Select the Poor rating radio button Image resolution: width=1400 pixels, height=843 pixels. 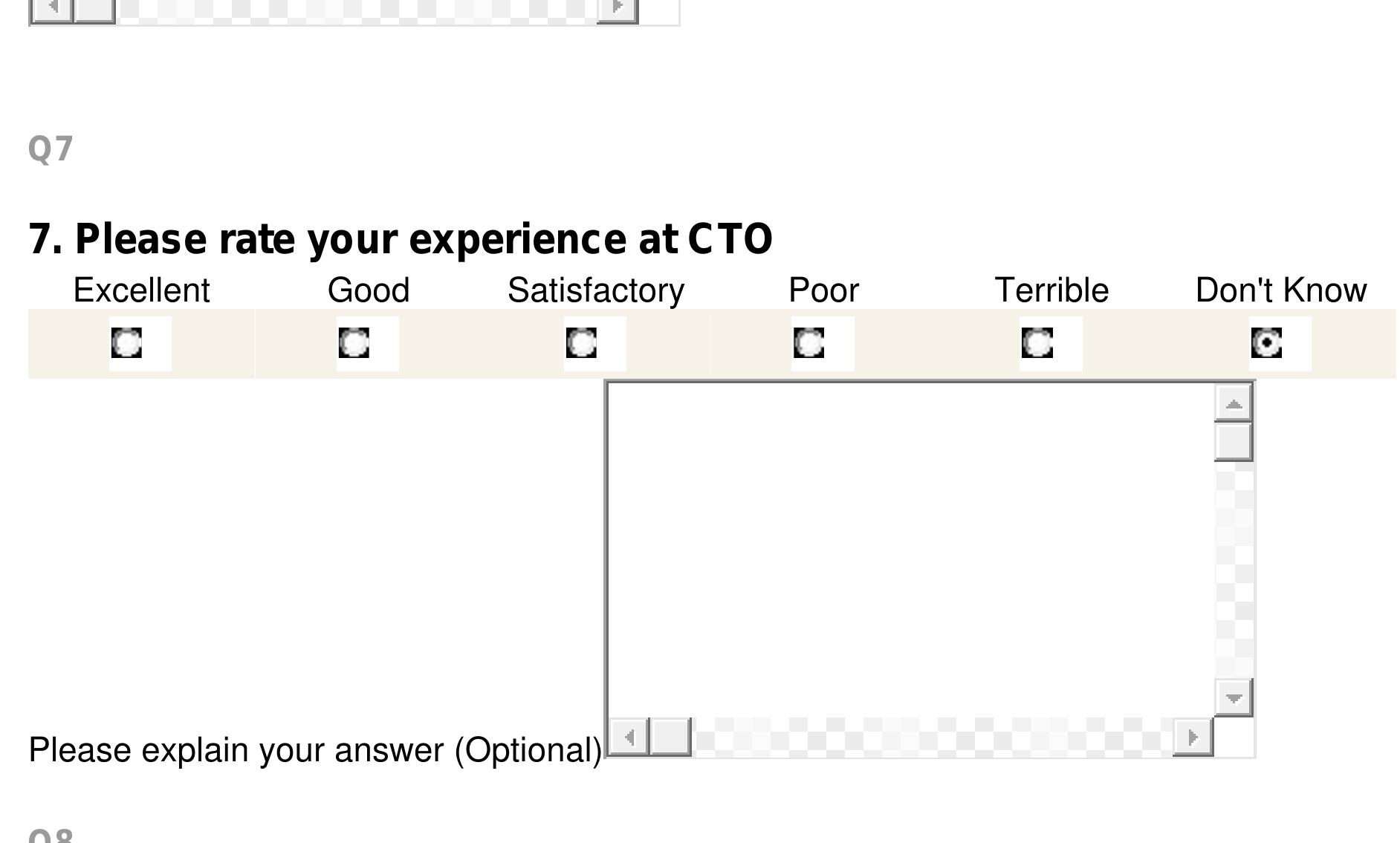(808, 343)
